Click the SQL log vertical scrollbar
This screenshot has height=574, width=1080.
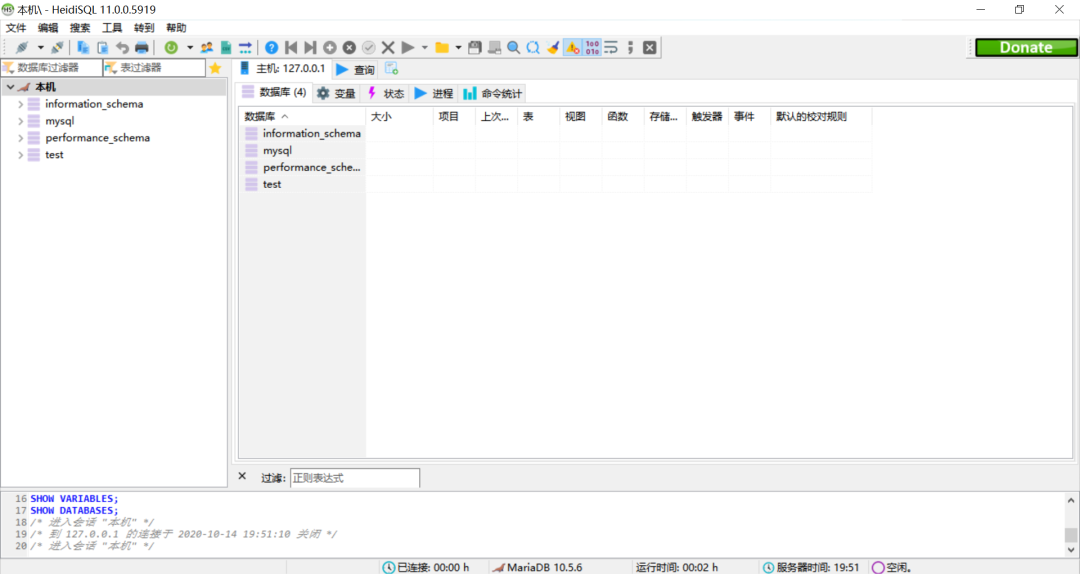point(1071,524)
